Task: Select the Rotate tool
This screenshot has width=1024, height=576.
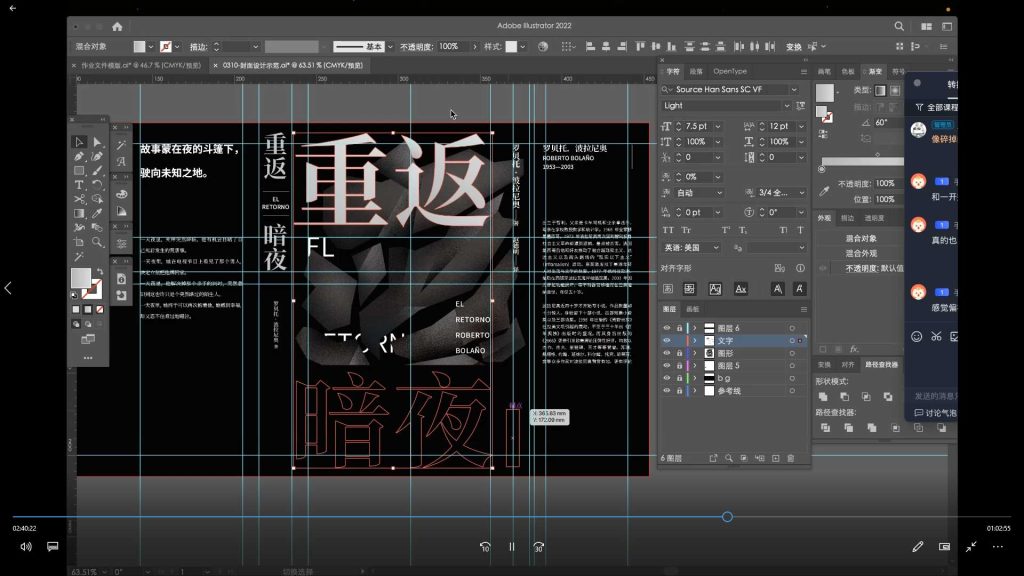Action: (95, 184)
